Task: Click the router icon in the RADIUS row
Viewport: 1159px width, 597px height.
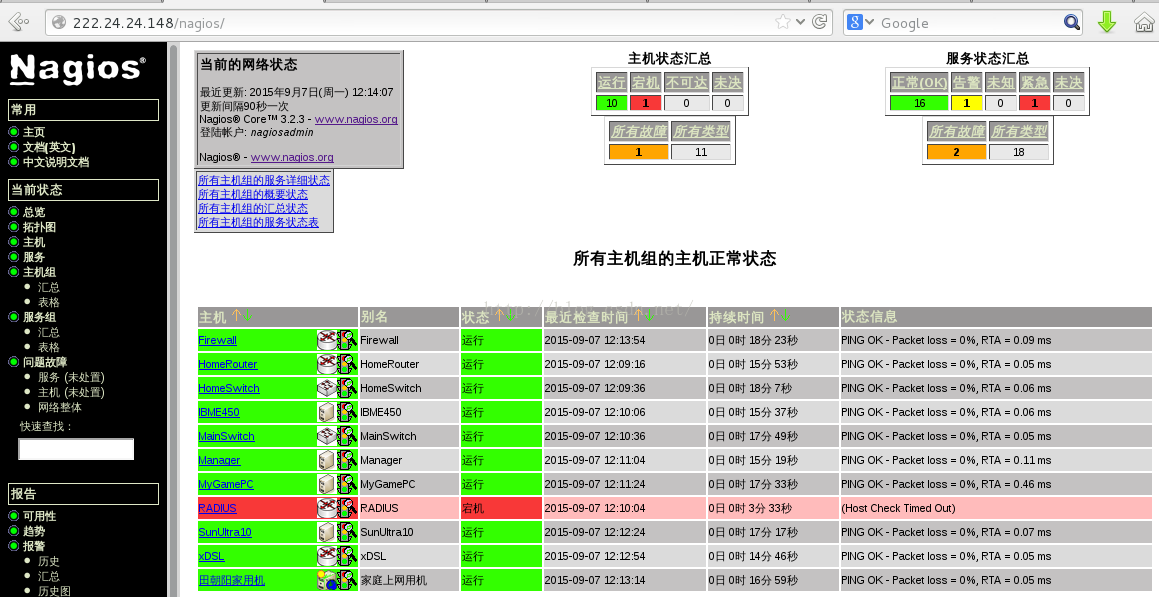Action: 327,508
